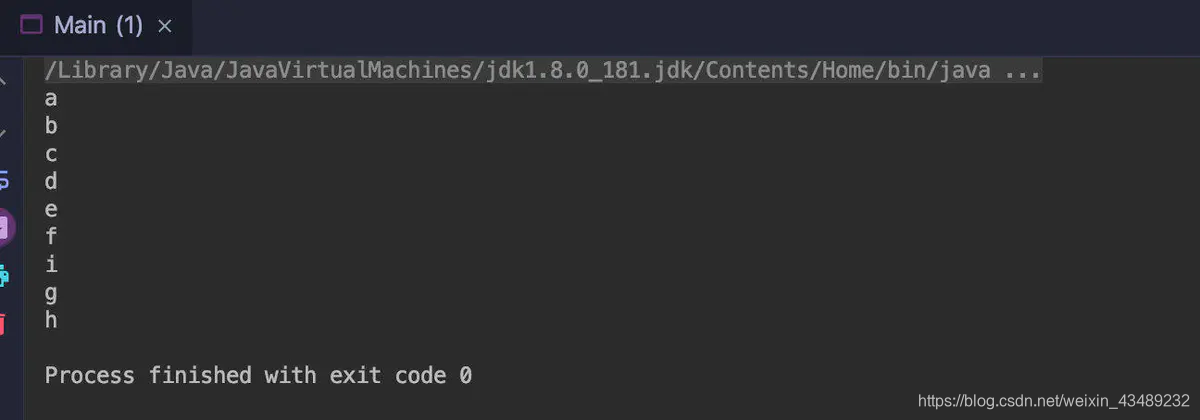Click the output line 'i'

pos(51,265)
